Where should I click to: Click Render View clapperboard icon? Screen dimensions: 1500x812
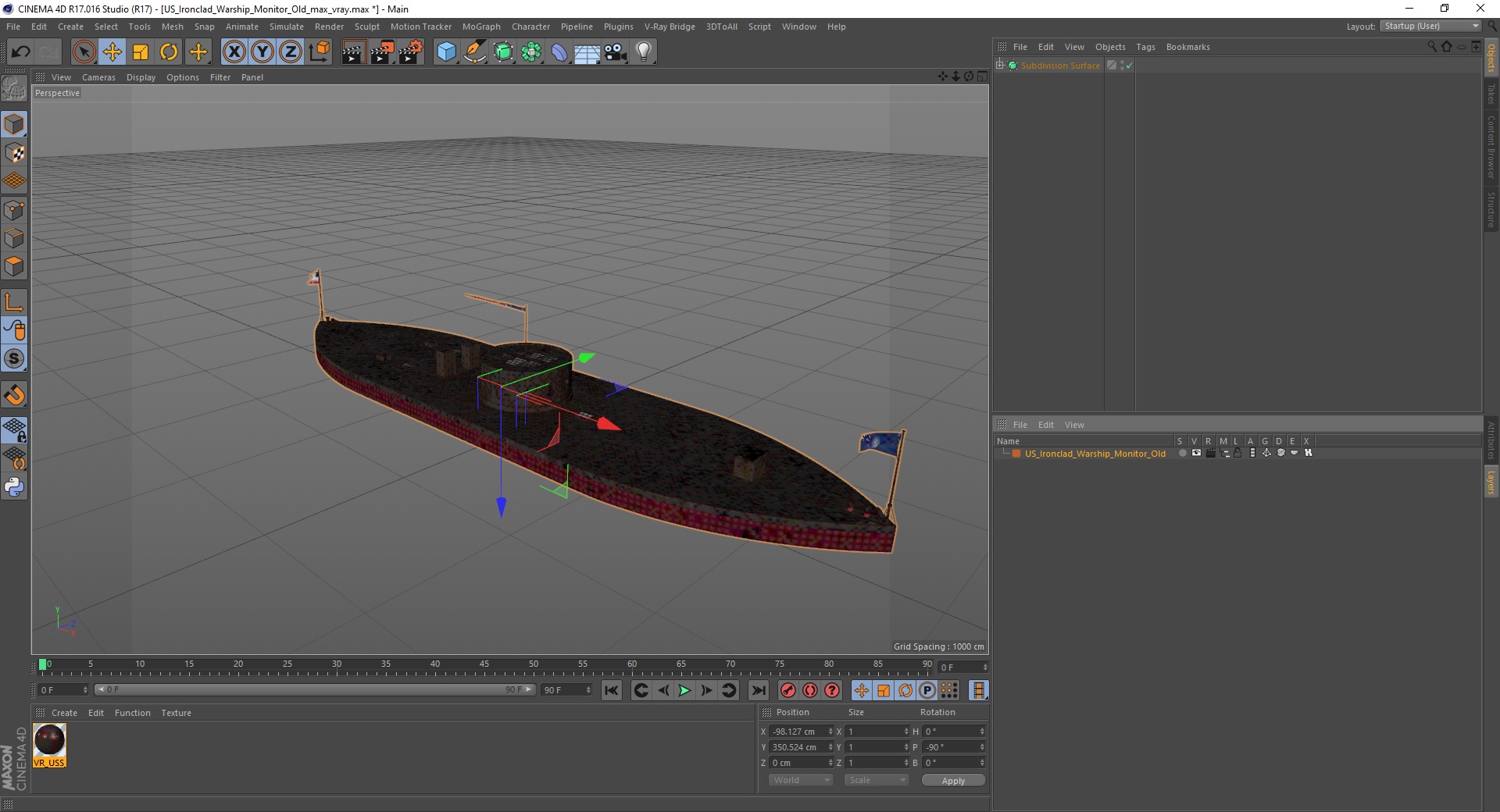tap(353, 52)
